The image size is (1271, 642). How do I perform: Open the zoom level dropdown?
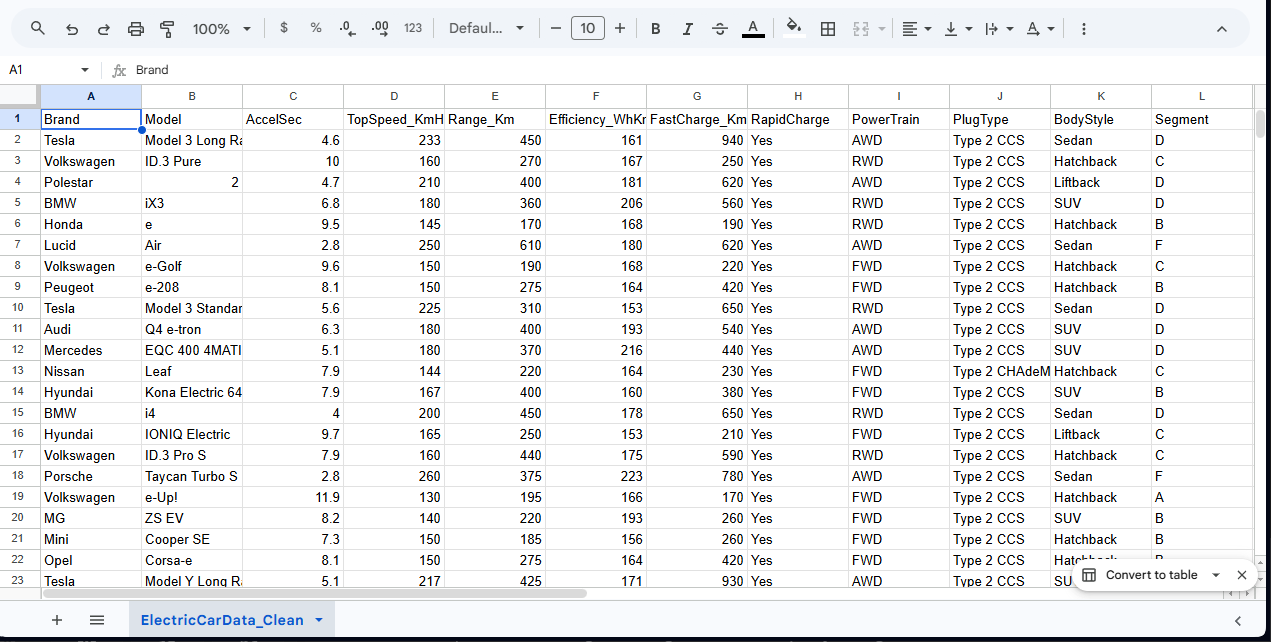pos(221,29)
